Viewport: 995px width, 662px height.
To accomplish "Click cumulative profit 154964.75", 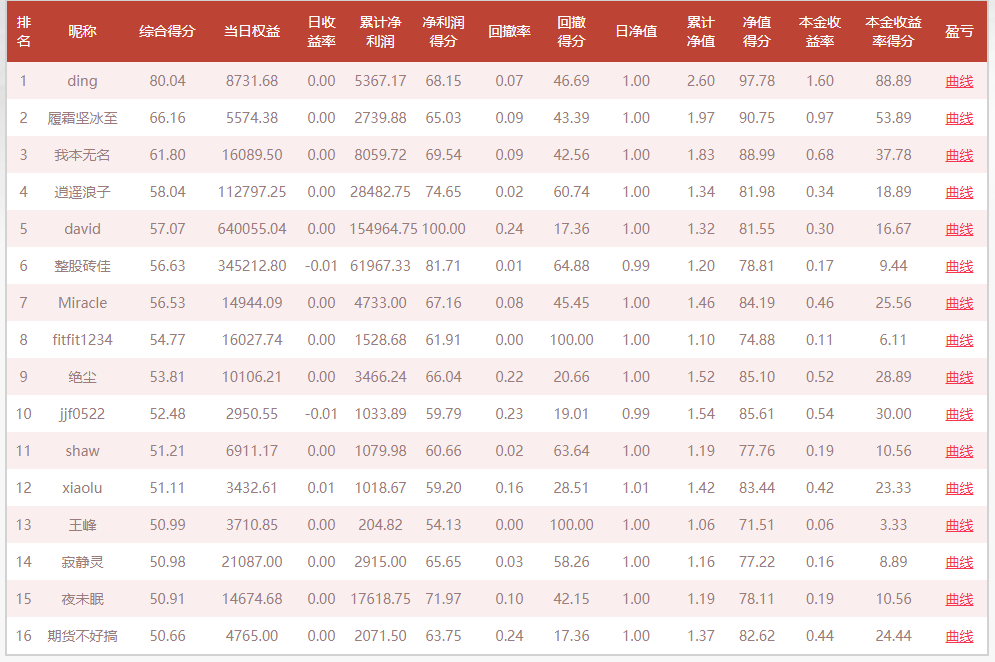I will click(383, 229).
